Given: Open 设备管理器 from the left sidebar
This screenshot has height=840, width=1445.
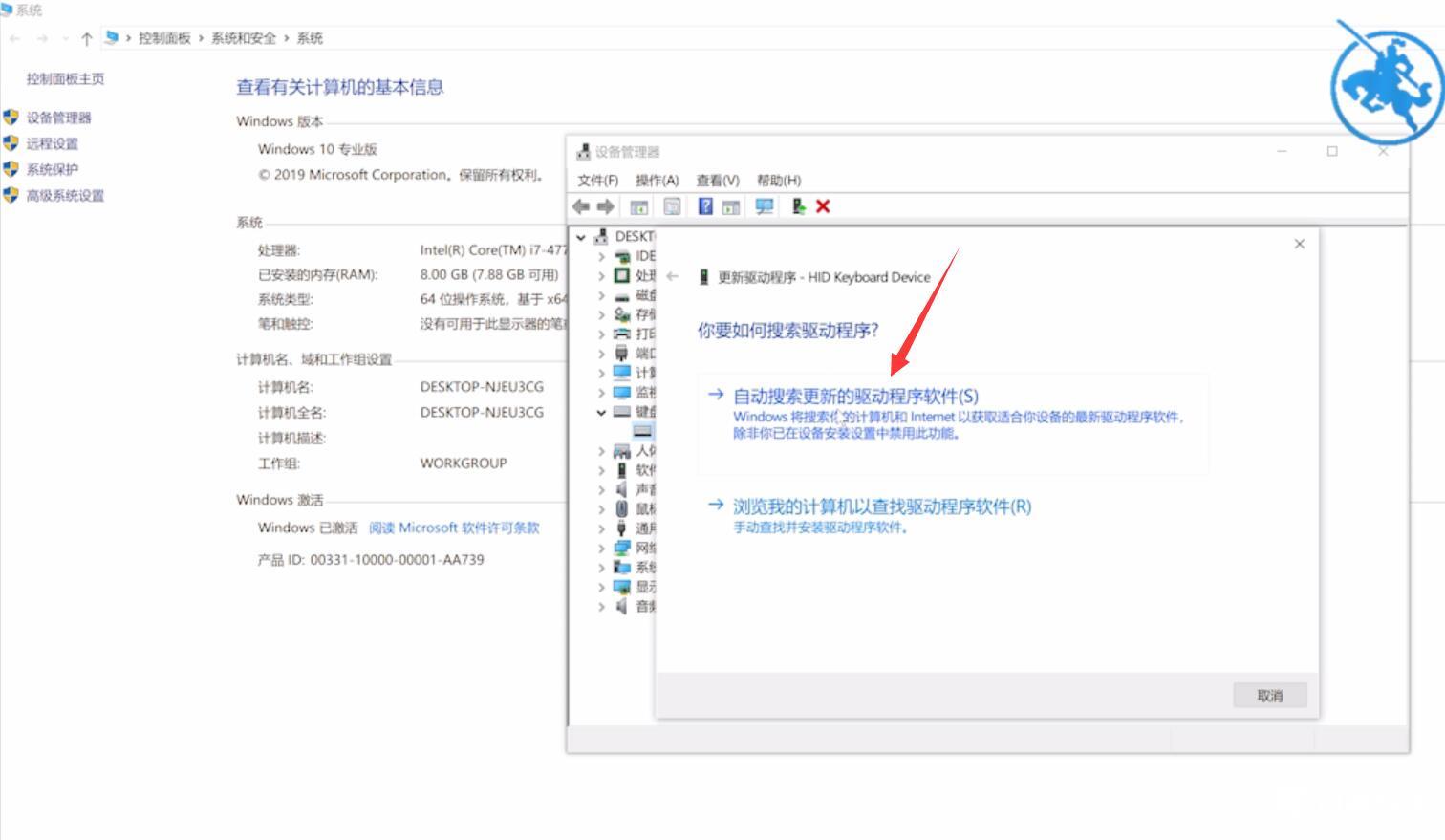Looking at the screenshot, I should click(x=59, y=118).
